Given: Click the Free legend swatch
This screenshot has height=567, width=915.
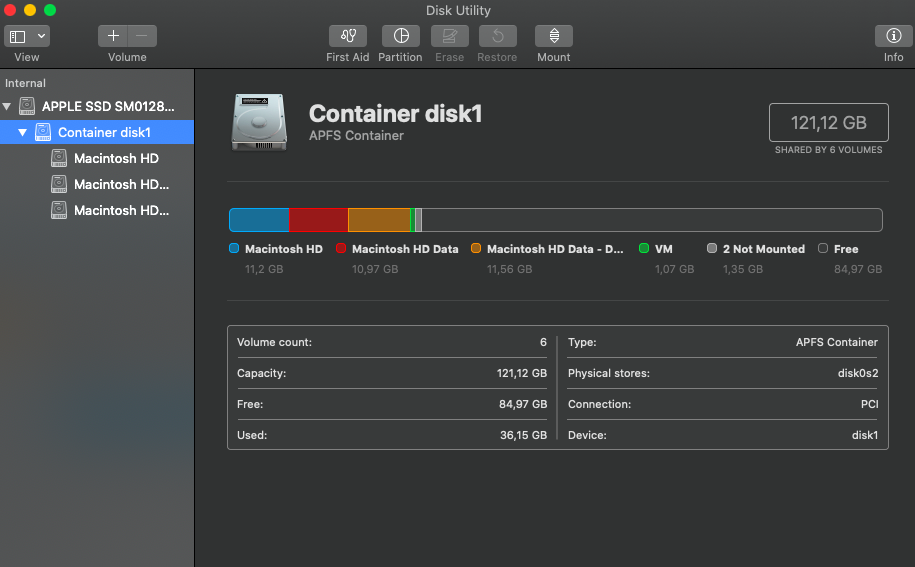Looking at the screenshot, I should pos(823,248).
